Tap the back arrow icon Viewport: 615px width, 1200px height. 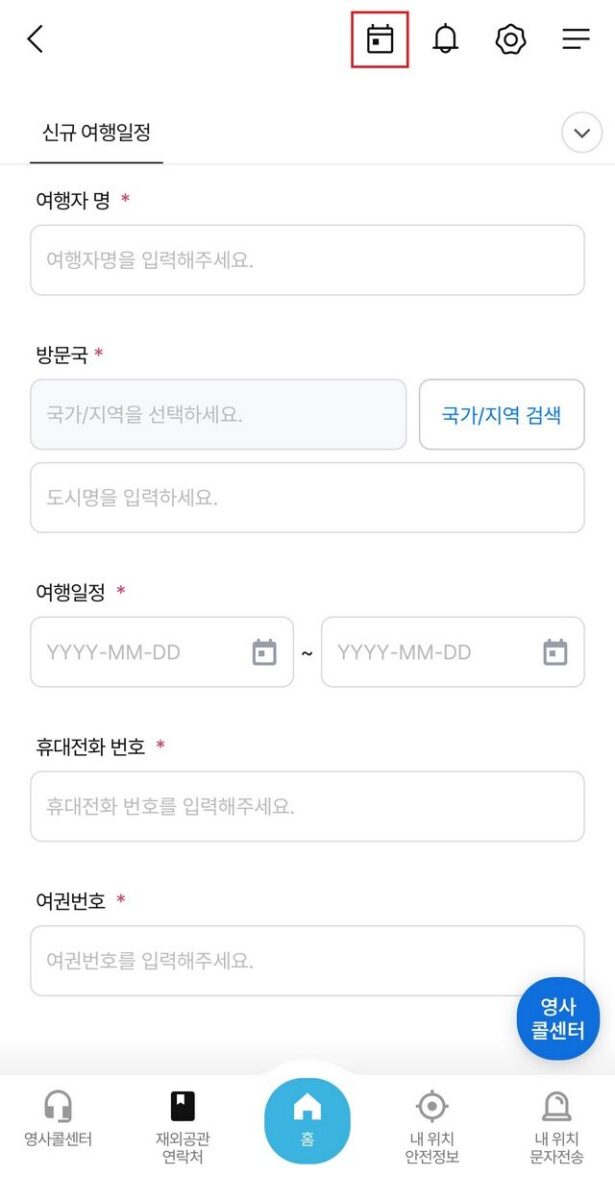[x=36, y=39]
